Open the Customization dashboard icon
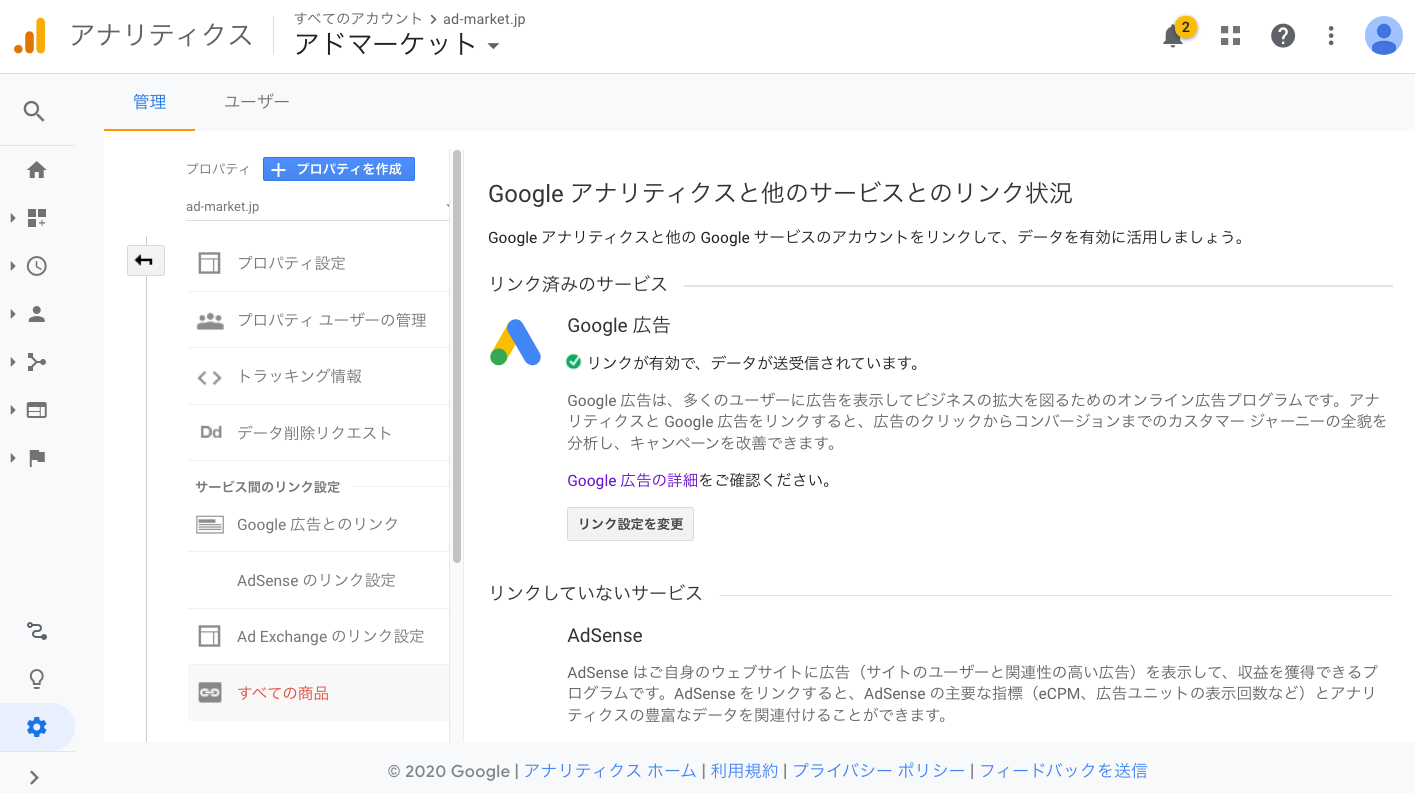 tap(37, 218)
